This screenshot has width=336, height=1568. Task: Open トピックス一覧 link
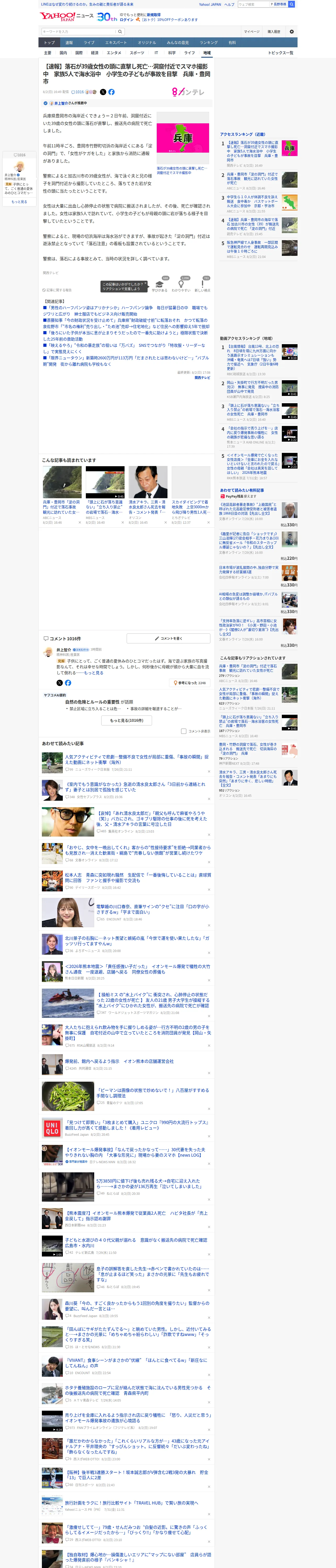[281, 53]
